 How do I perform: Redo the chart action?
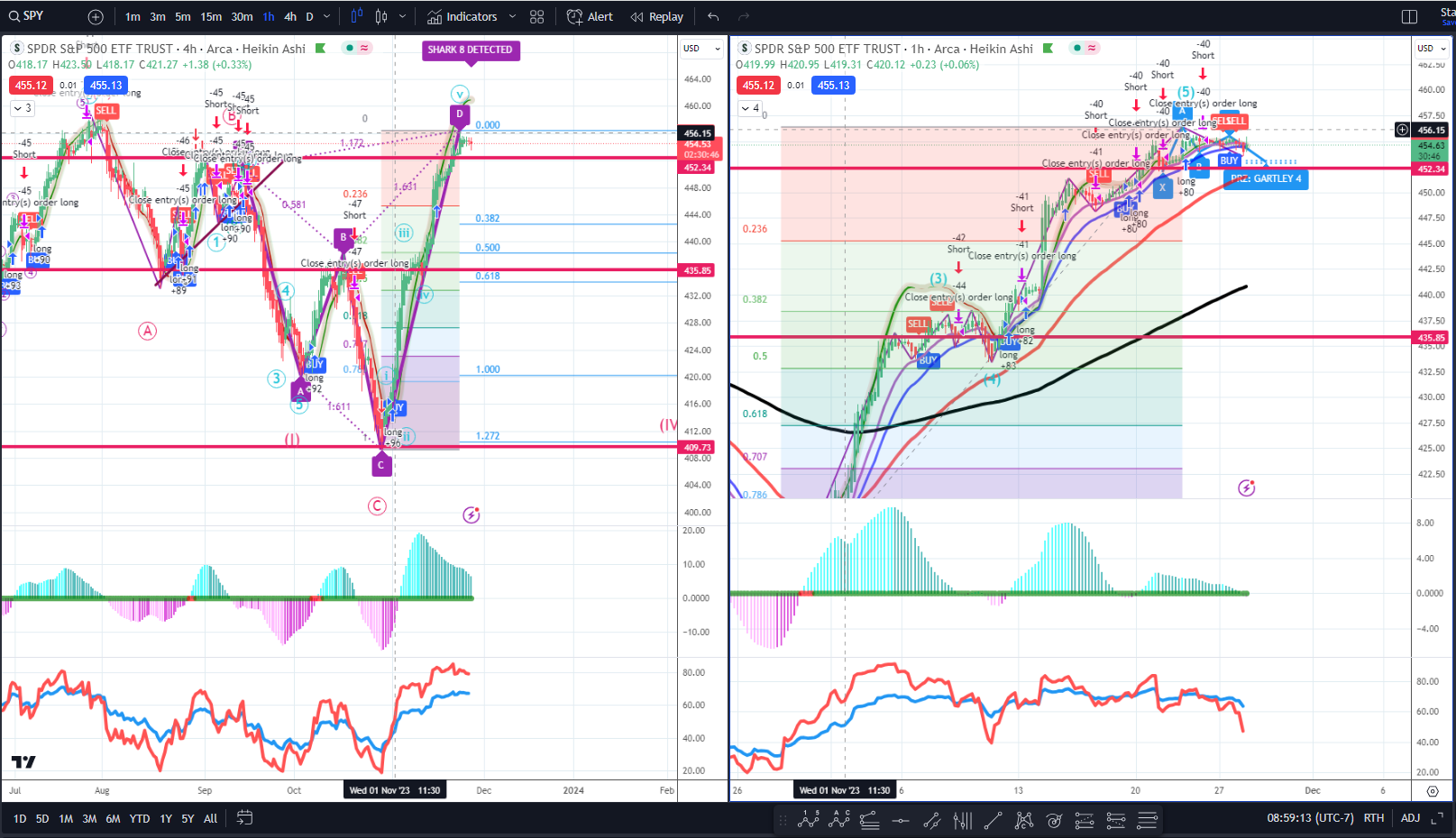pos(744,16)
